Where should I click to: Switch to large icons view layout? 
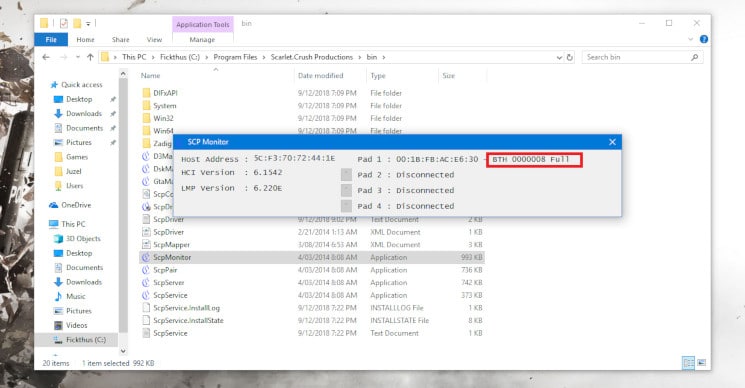coord(702,363)
